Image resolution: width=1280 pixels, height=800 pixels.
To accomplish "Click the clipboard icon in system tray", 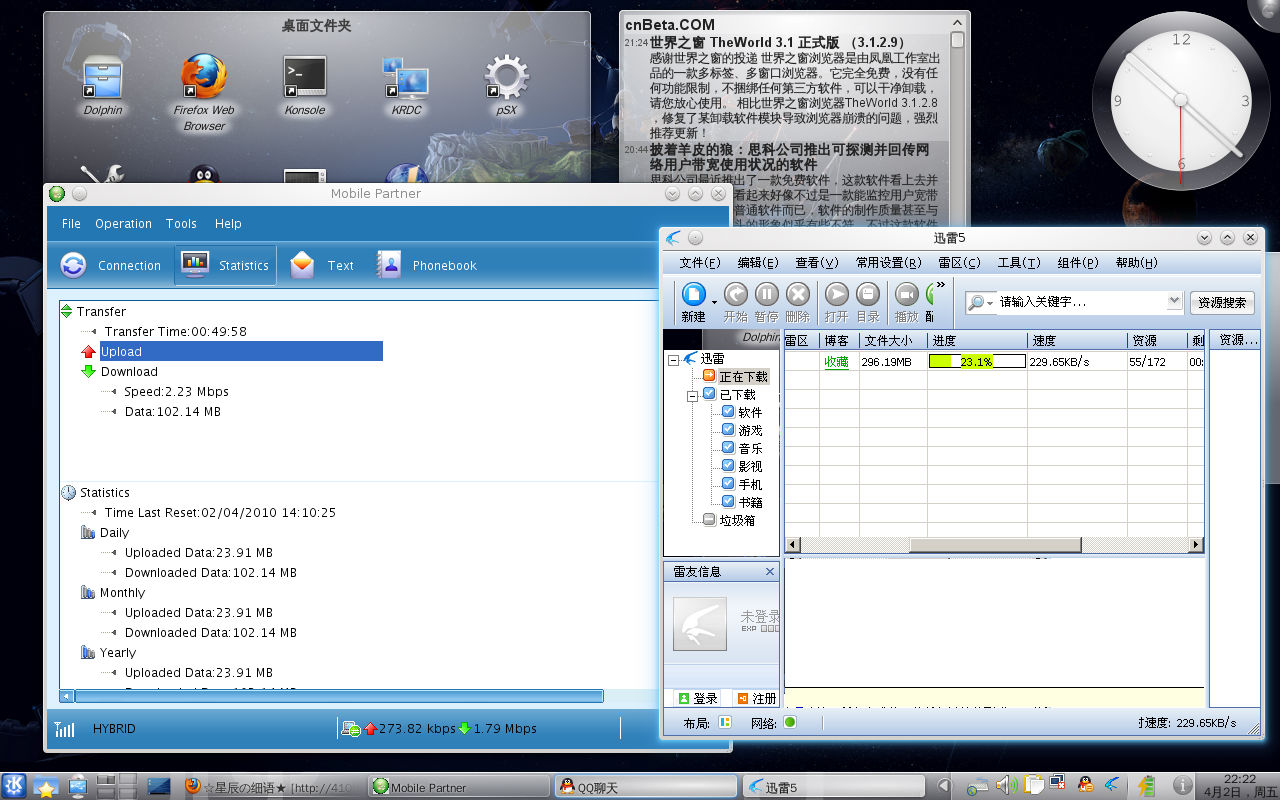I will coord(1033,786).
